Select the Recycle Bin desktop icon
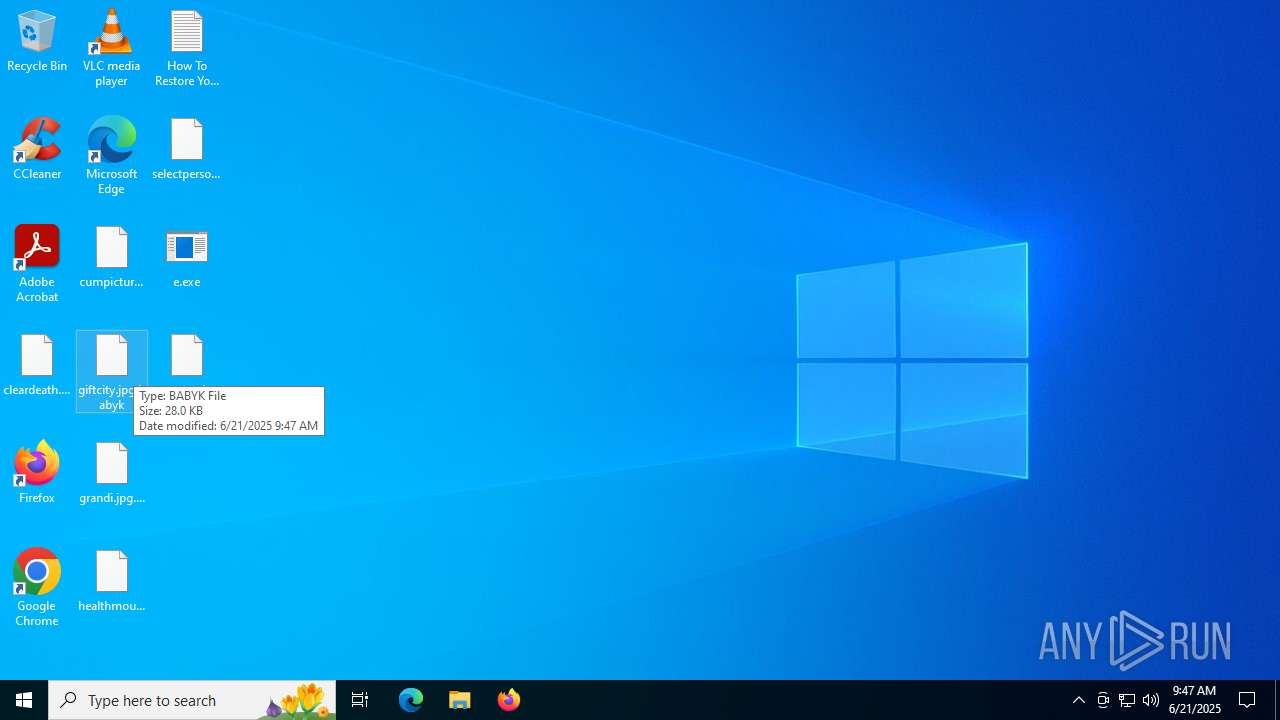This screenshot has width=1280, height=720. click(x=37, y=42)
